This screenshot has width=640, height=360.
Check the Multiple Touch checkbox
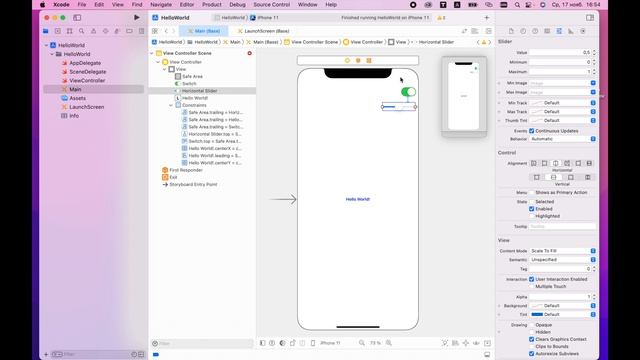(x=531, y=286)
